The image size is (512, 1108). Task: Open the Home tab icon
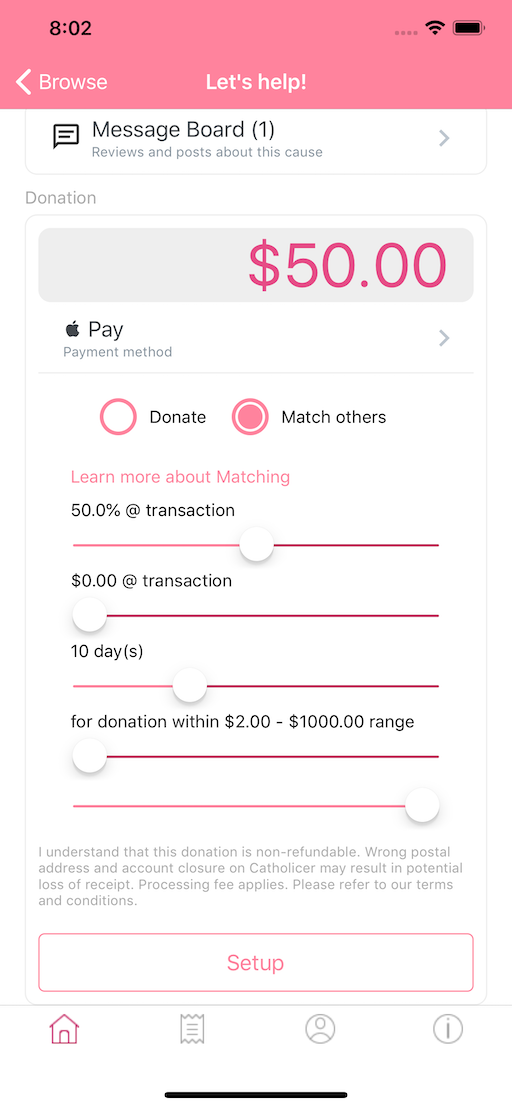coord(64,1028)
